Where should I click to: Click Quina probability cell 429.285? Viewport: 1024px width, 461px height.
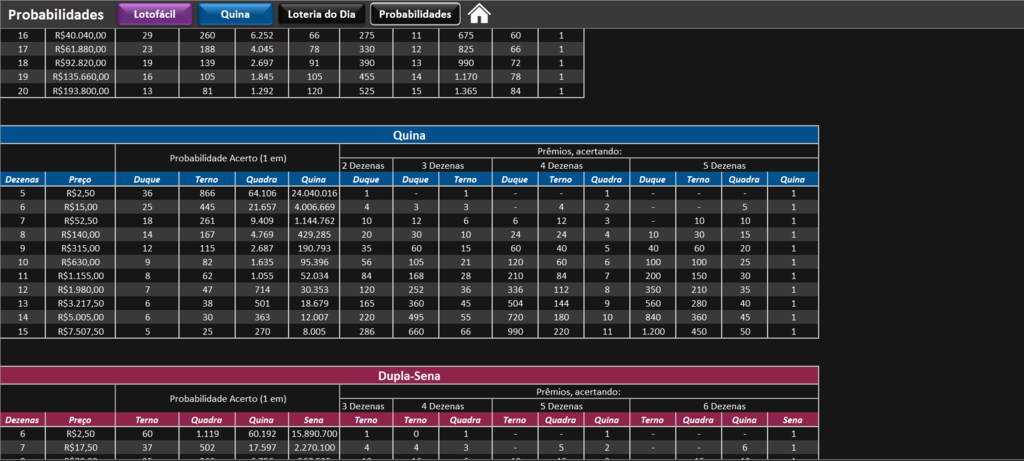pos(314,234)
